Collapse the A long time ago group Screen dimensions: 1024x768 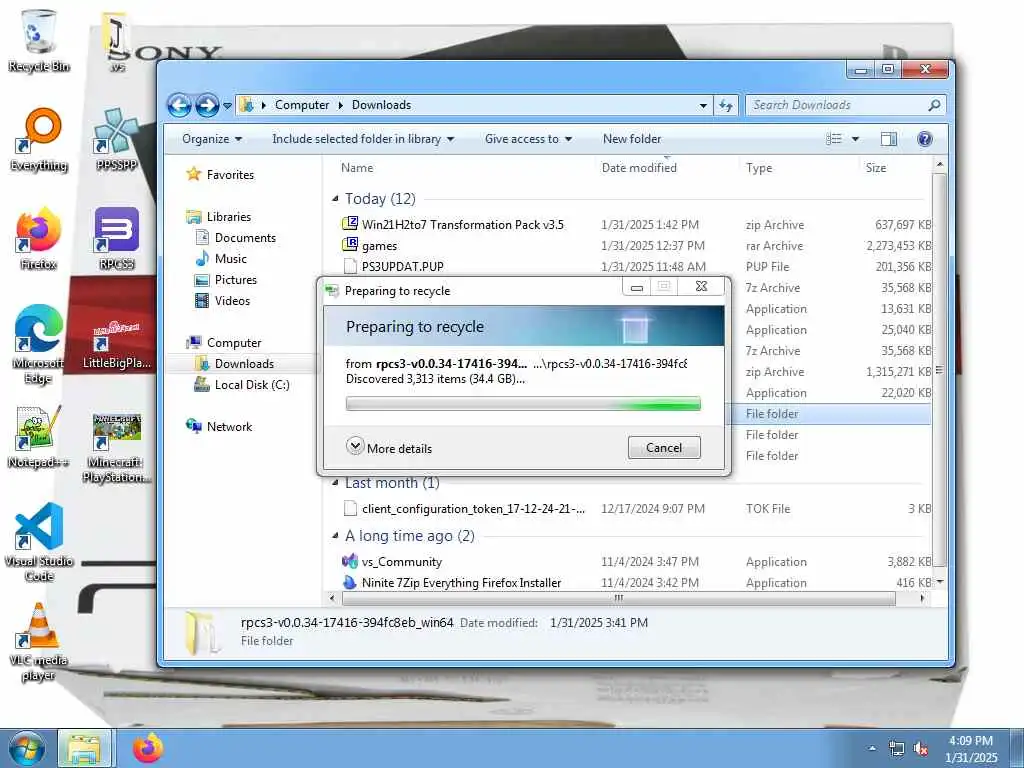(x=335, y=536)
